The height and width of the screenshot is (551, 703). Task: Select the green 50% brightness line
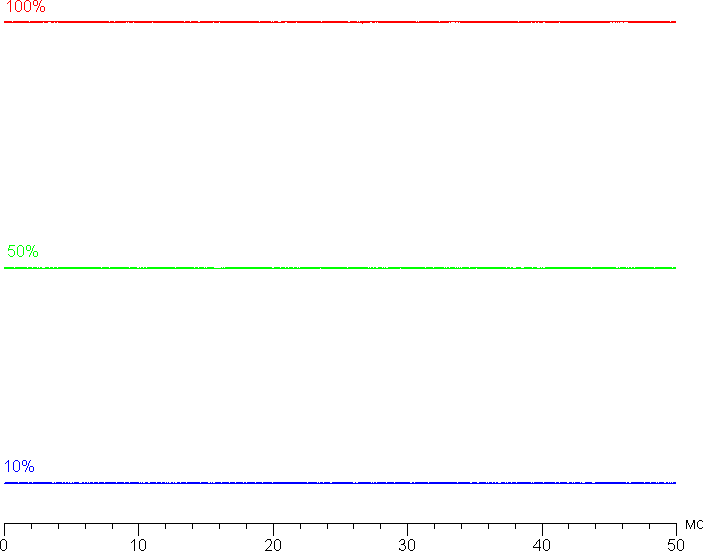pyautogui.click(x=340, y=268)
